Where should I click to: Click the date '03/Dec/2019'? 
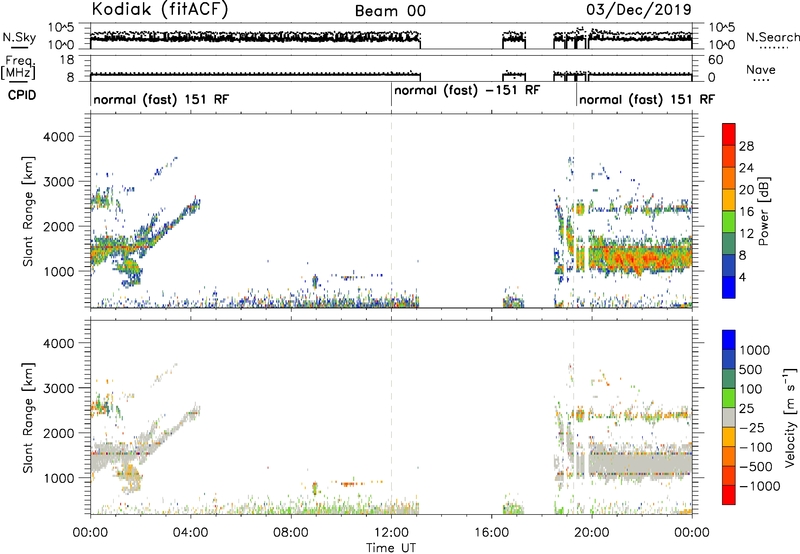pyautogui.click(x=639, y=9)
